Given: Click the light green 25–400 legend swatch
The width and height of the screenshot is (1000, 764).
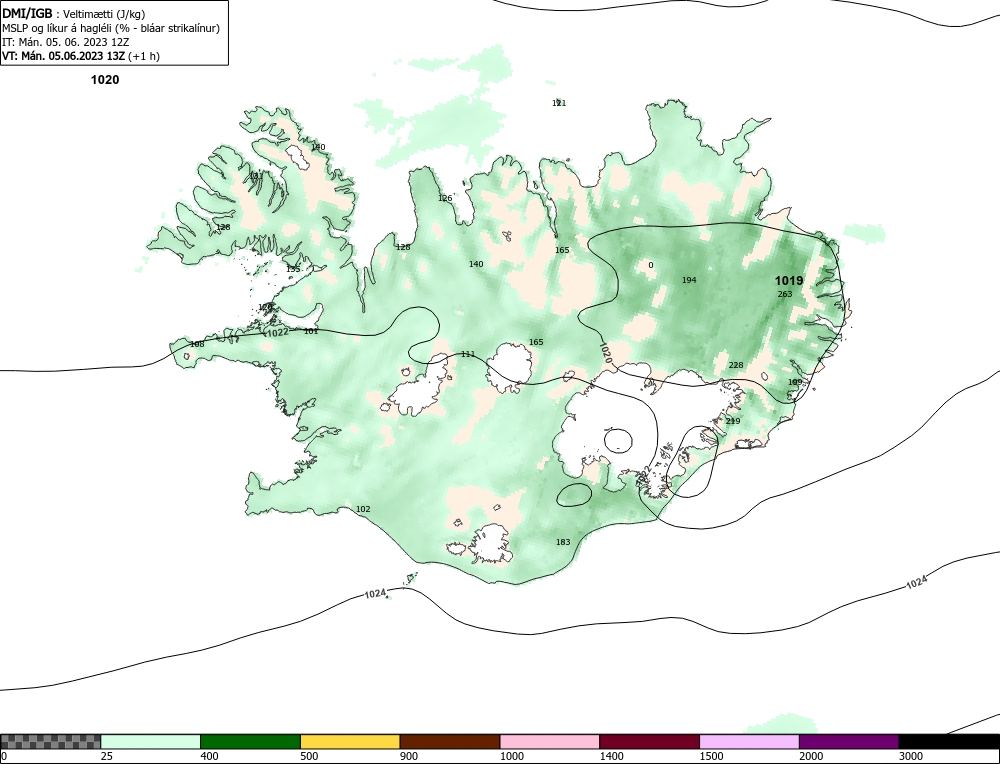Looking at the screenshot, I should pyautogui.click(x=151, y=741).
